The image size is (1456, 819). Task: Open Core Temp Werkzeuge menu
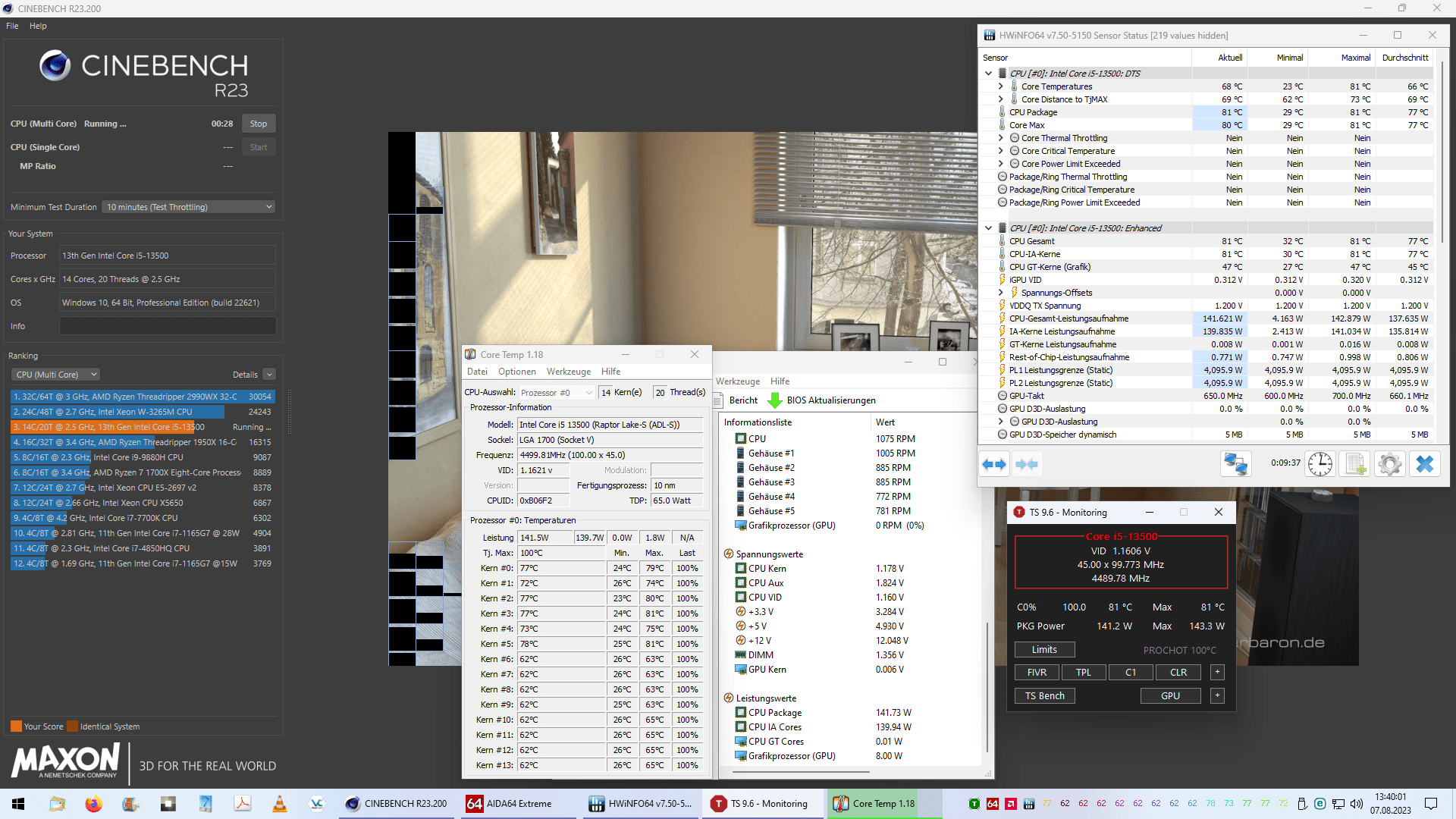coord(569,372)
